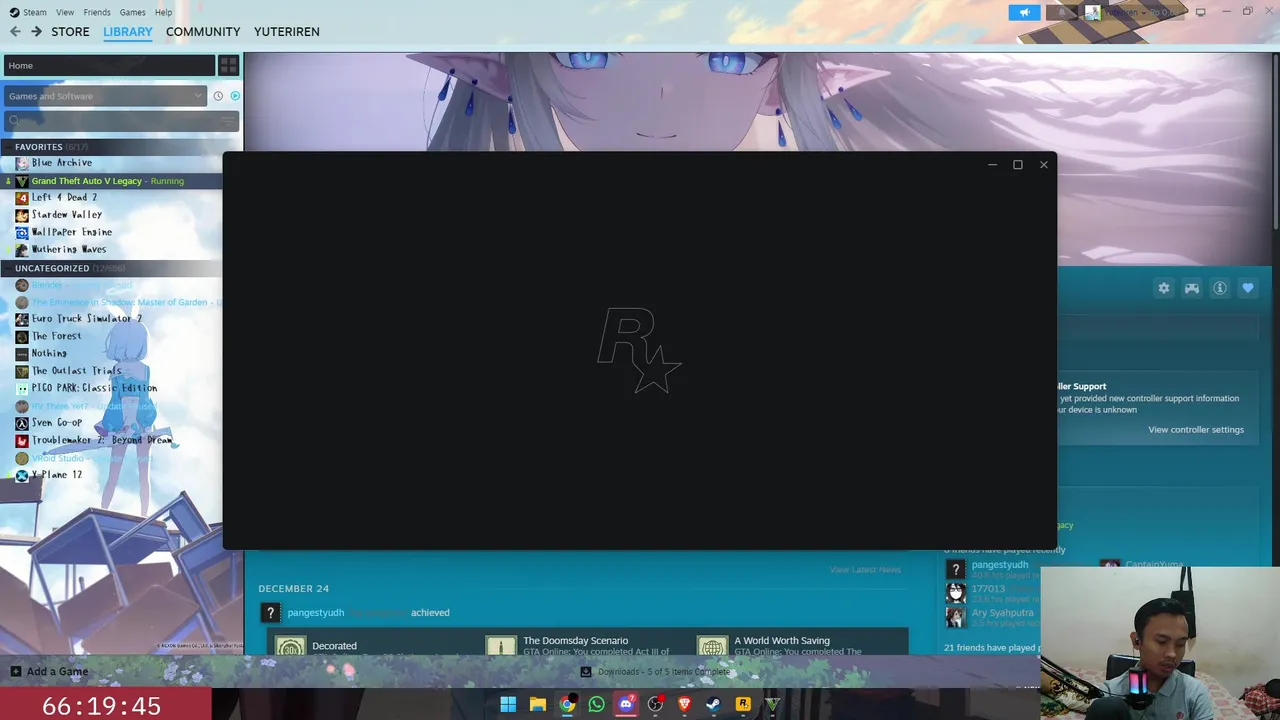
Task: Open game settings gear icon
Action: tap(1164, 288)
